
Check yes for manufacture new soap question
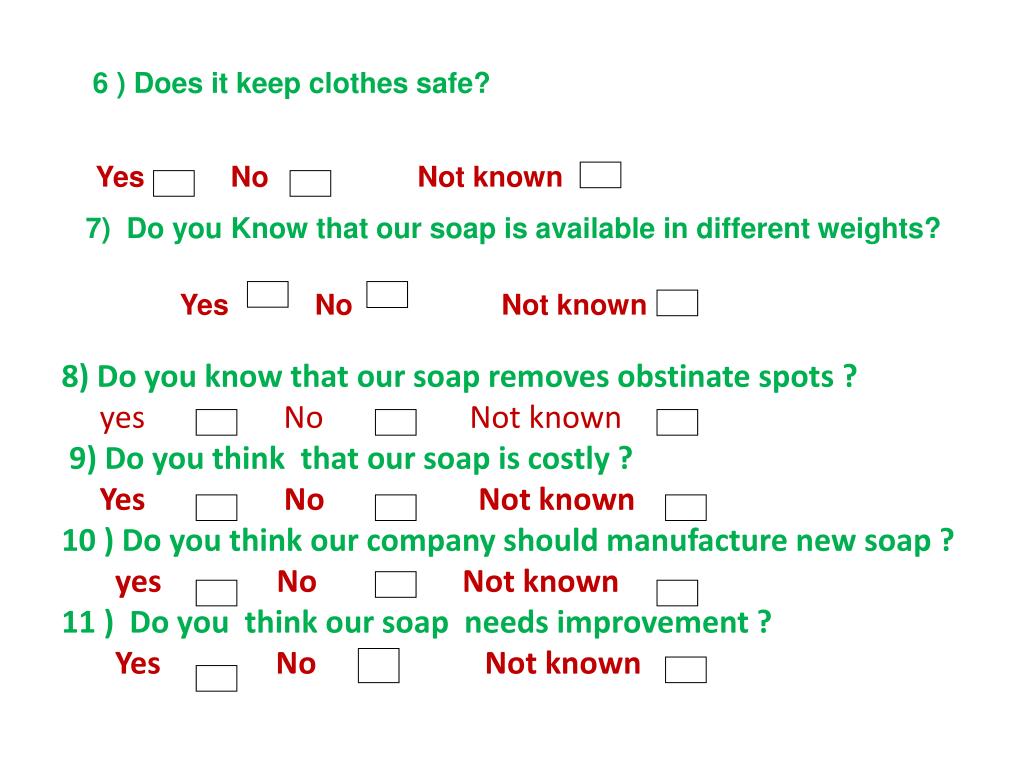coord(216,592)
